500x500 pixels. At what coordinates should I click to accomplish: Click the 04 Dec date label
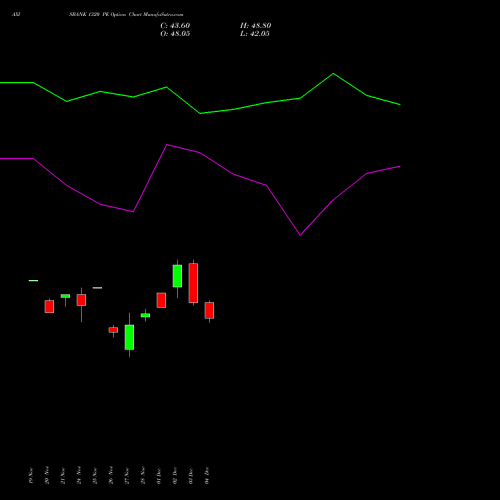pyautogui.click(x=207, y=476)
